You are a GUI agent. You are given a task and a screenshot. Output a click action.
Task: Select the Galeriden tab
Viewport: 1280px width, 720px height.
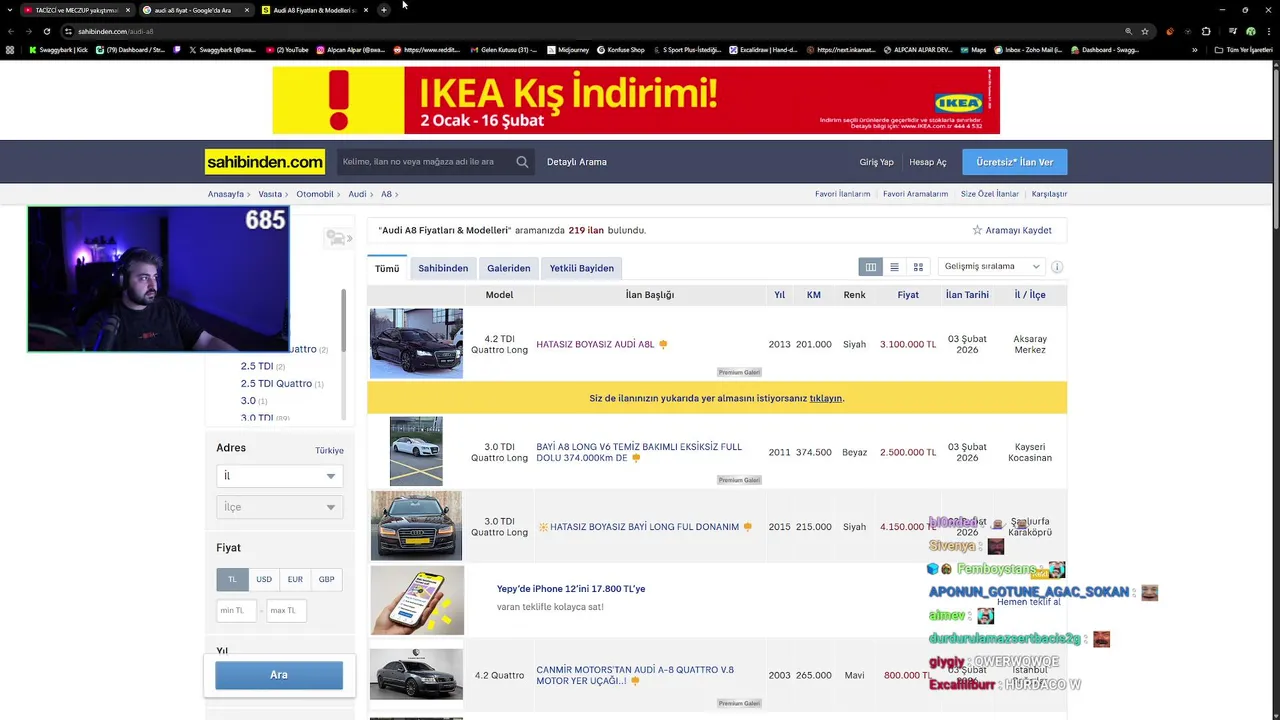coord(509,268)
